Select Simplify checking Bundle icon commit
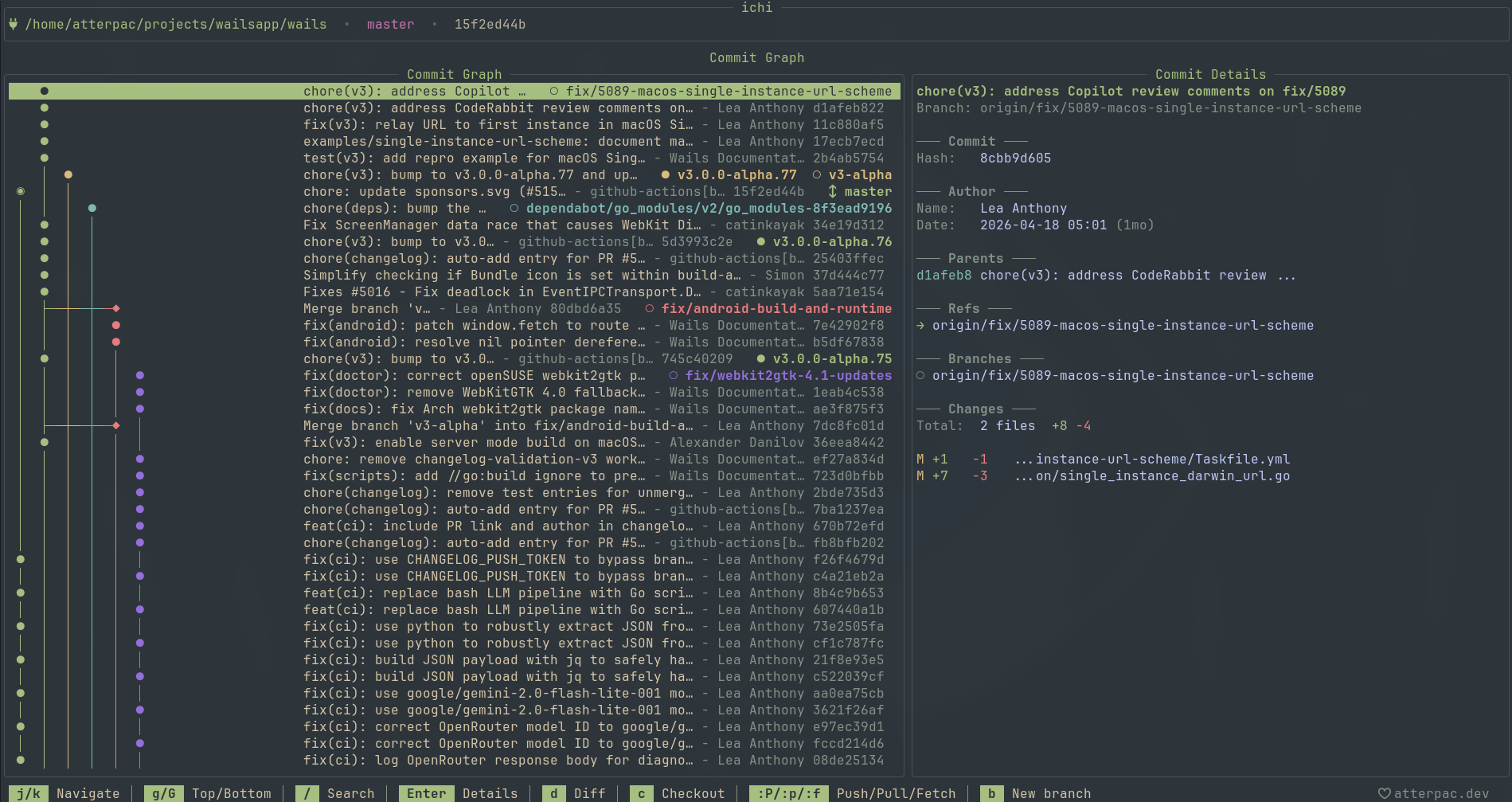The width and height of the screenshot is (1512, 802). [x=455, y=275]
